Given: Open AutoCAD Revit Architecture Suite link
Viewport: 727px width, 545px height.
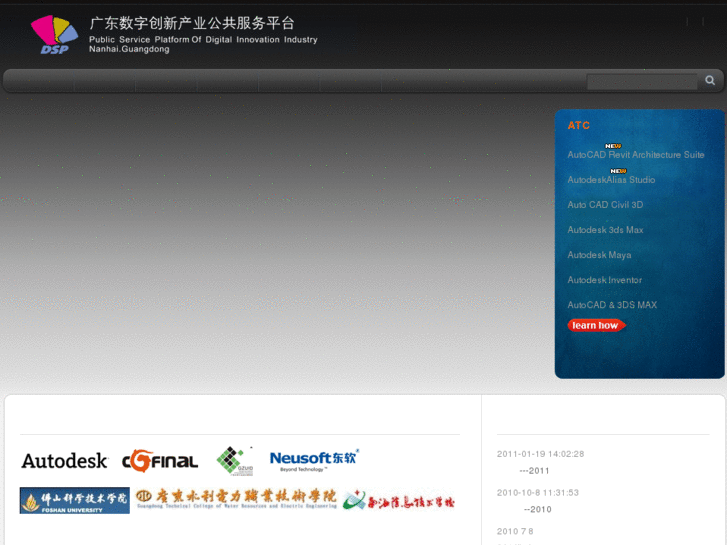Looking at the screenshot, I should pos(636,155).
